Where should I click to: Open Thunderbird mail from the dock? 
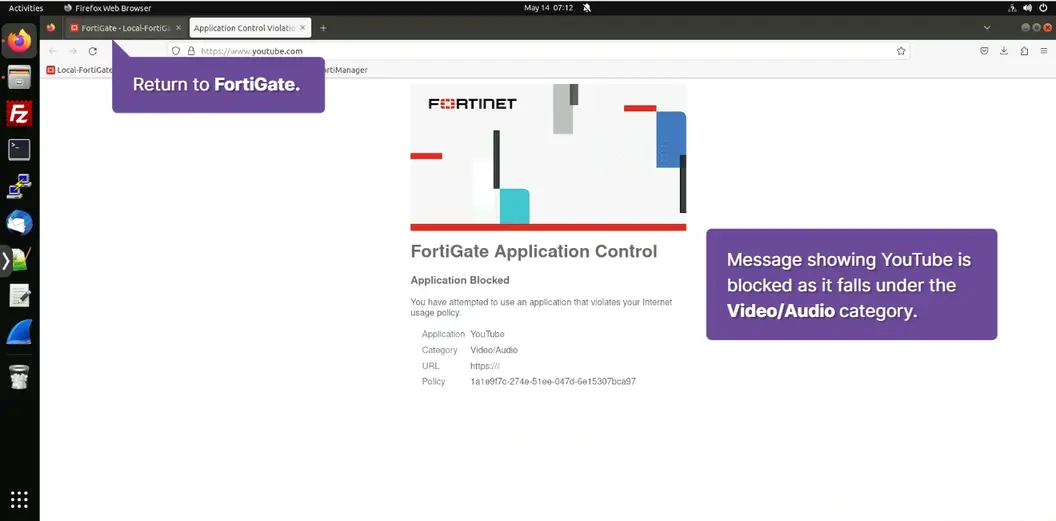[x=20, y=222]
